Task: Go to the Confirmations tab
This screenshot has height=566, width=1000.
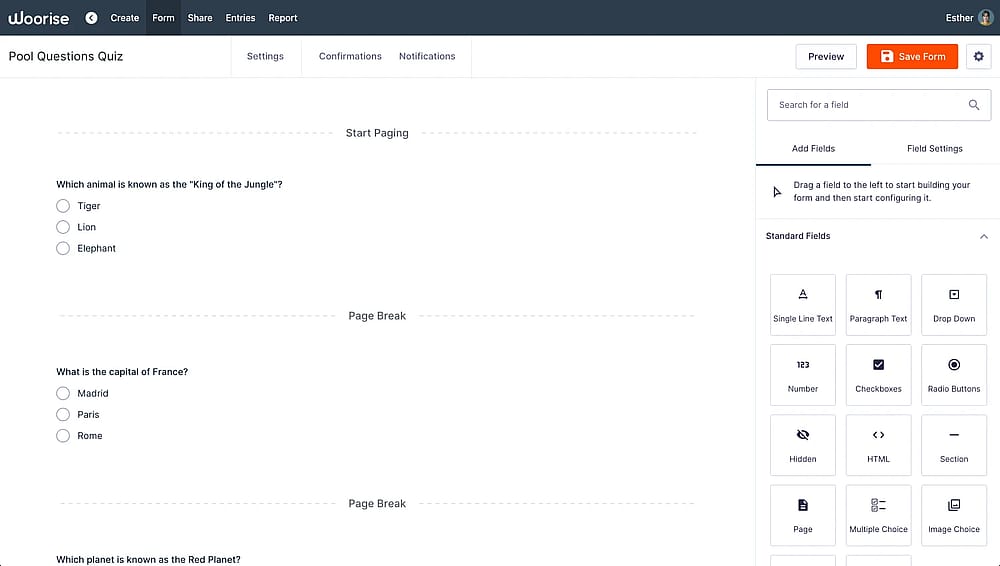Action: tap(350, 56)
